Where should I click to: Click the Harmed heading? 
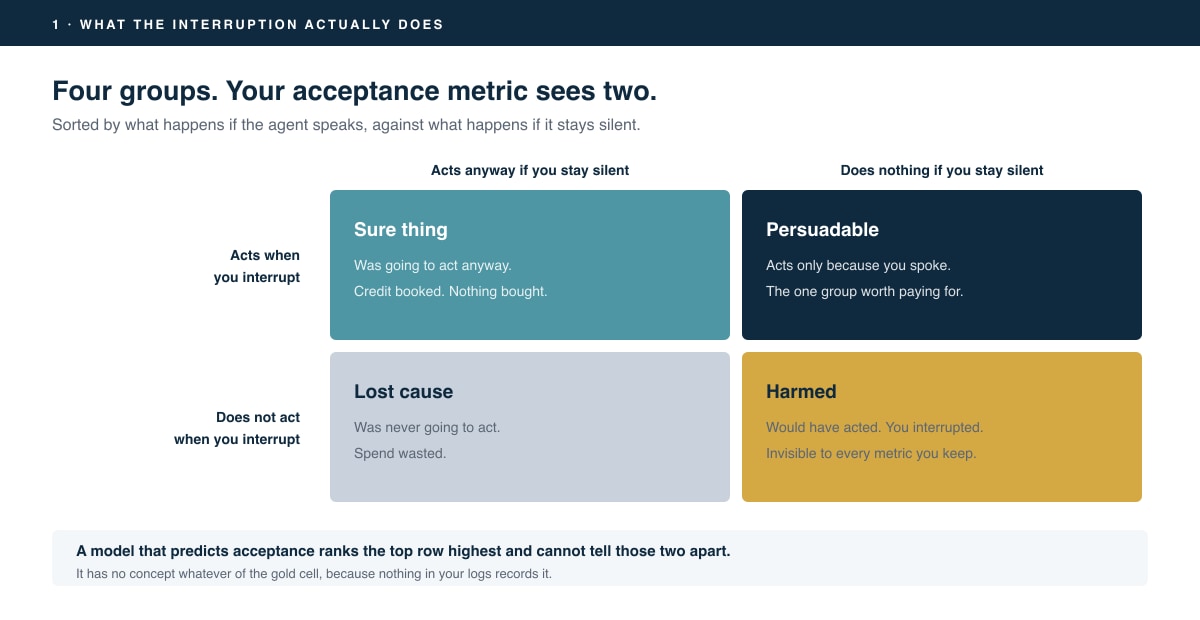tap(801, 392)
